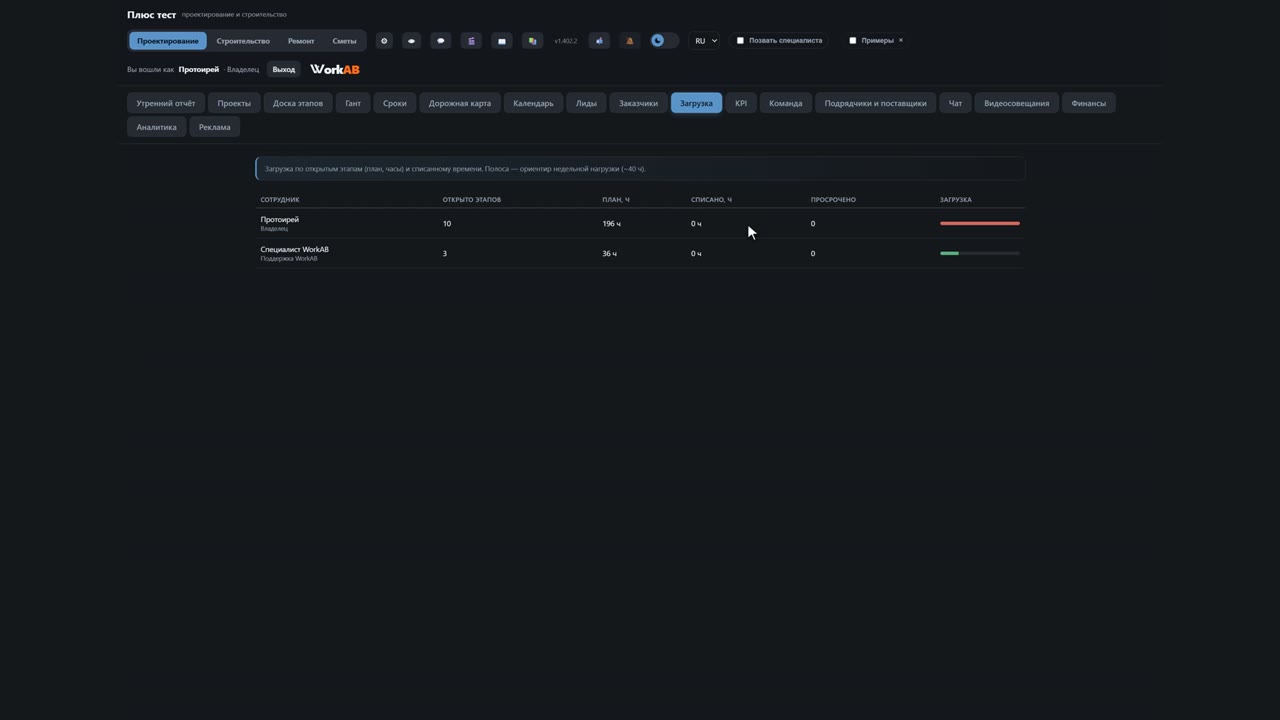
Task: Open 'Подрядчики и поставщики' tab
Action: coord(875,103)
